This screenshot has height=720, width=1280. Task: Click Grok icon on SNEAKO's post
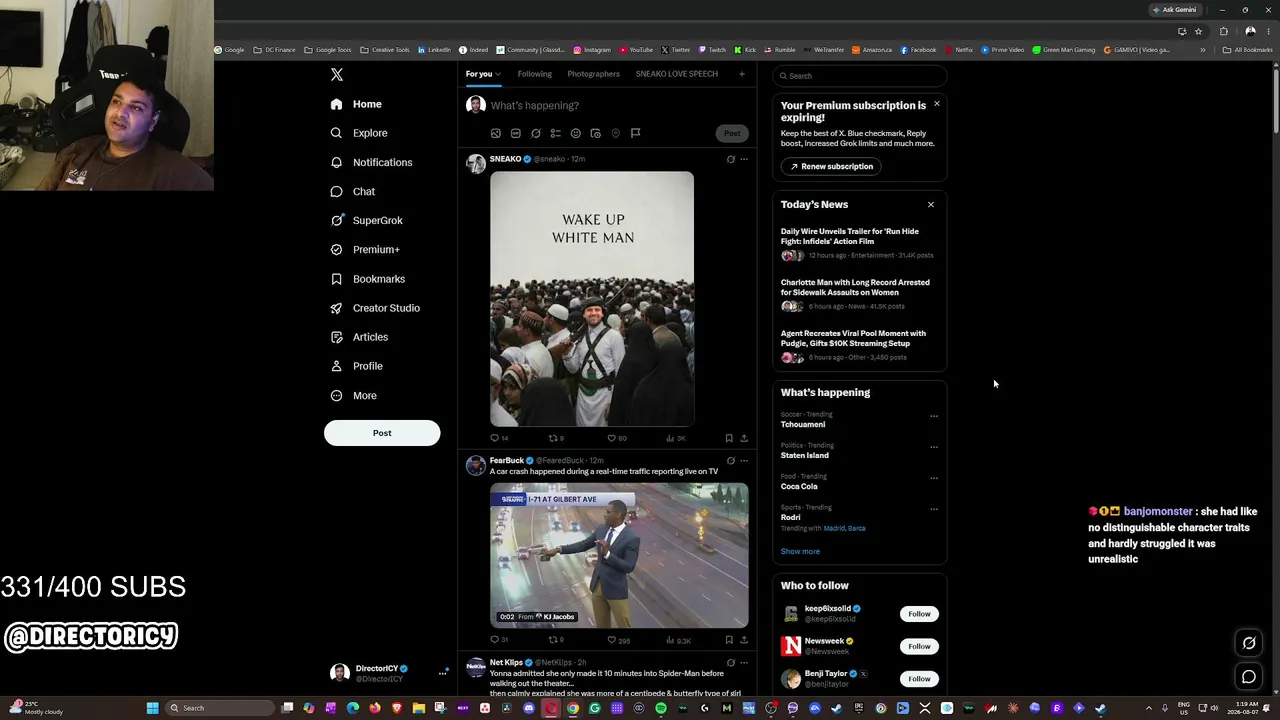click(x=730, y=159)
